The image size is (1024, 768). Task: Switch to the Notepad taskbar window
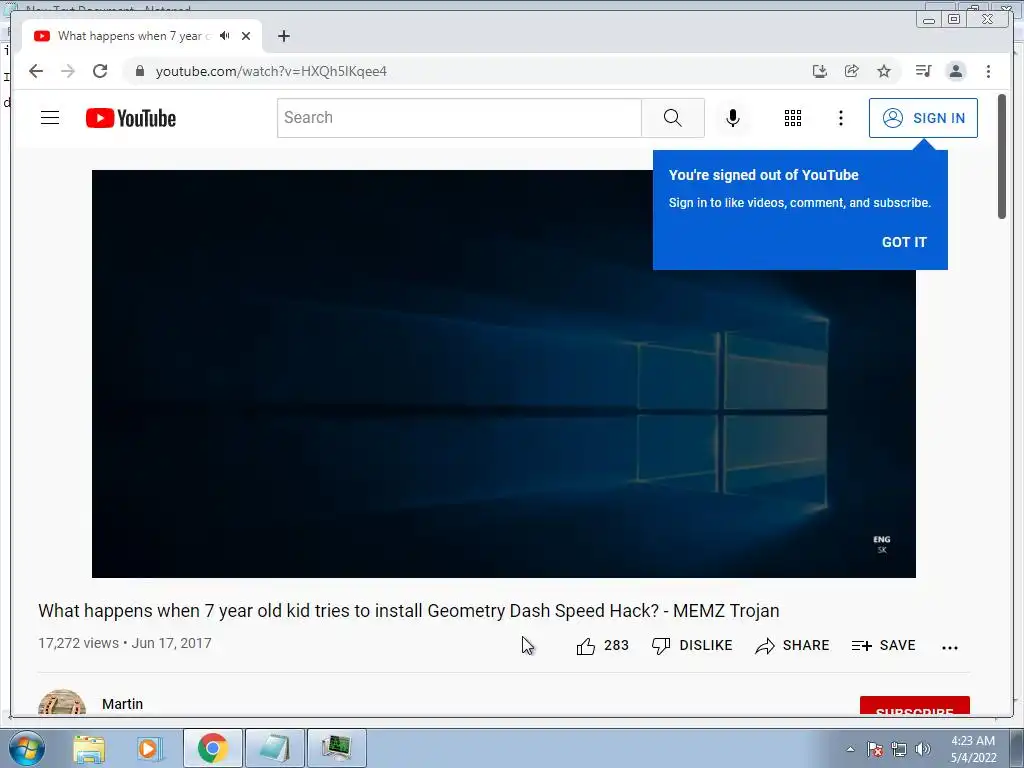point(274,748)
